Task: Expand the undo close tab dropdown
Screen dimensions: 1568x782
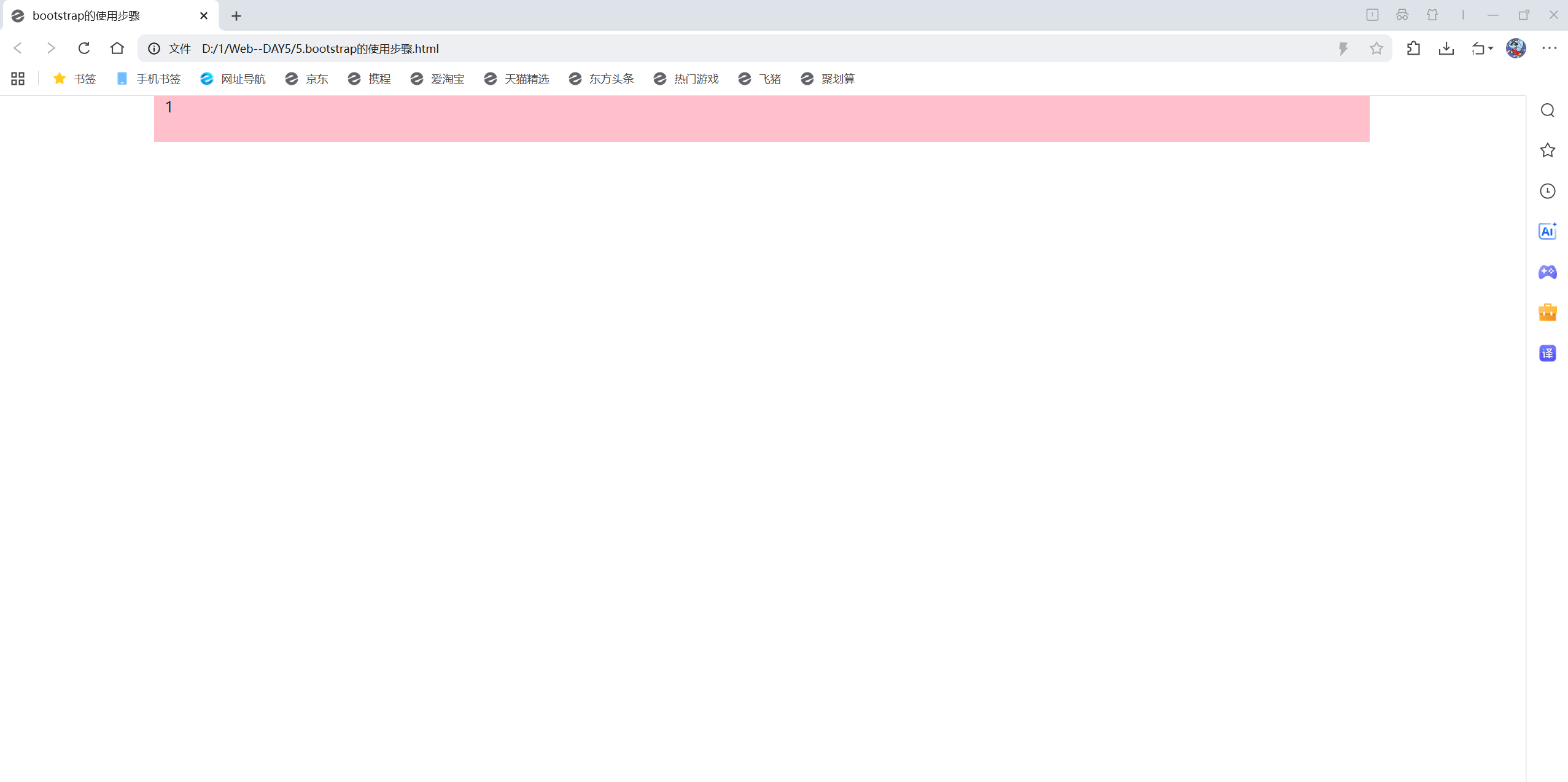Action: click(1491, 48)
